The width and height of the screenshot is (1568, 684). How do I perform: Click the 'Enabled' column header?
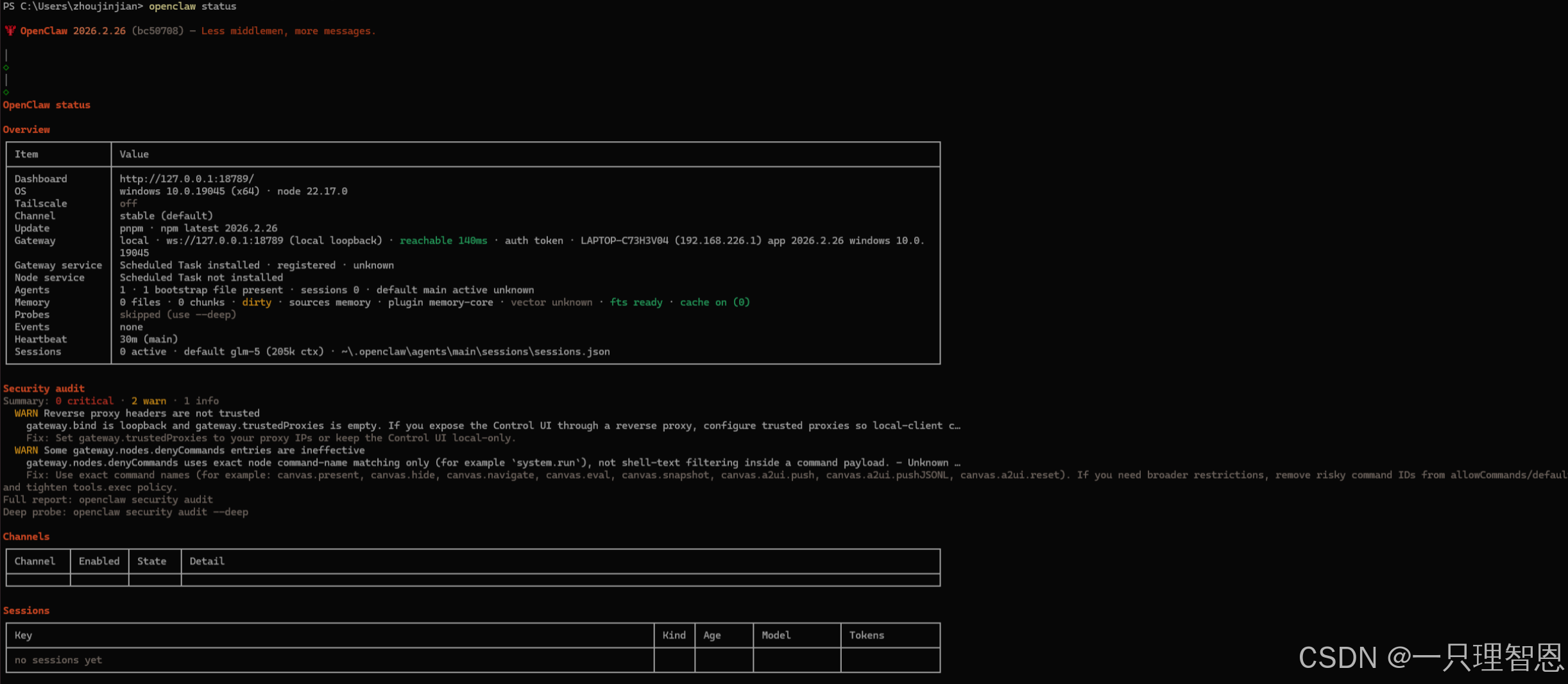[99, 561]
